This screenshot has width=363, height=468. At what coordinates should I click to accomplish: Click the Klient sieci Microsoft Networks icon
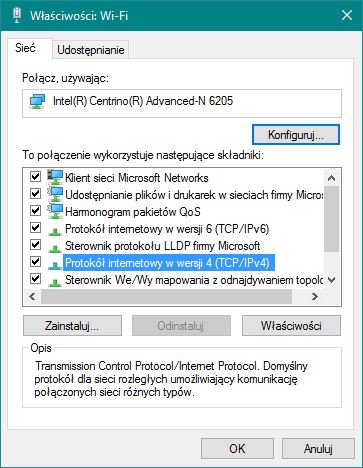click(55, 177)
